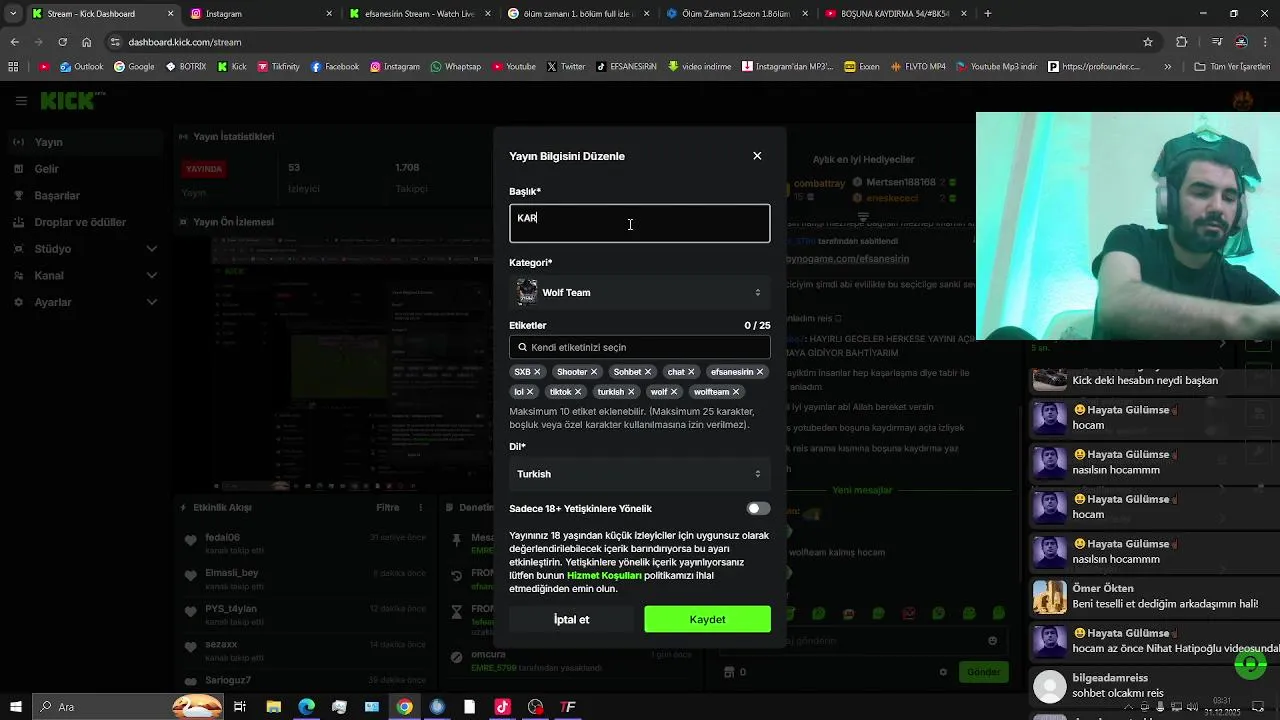The height and width of the screenshot is (720, 1280).
Task: Select bilgeadamreiss chat message
Action: click(x=1154, y=685)
